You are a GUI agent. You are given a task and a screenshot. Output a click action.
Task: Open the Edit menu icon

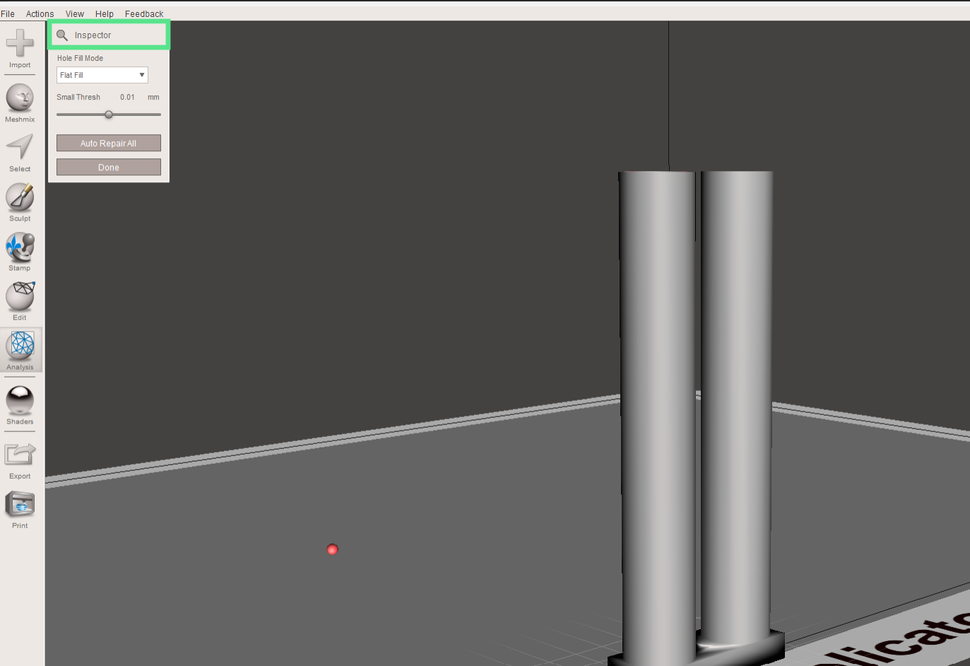20,298
